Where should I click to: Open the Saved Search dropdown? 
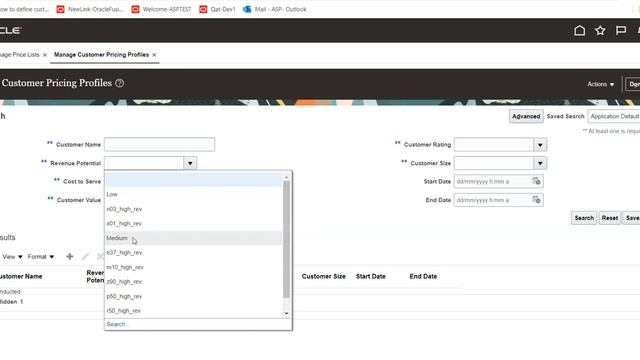pos(614,116)
